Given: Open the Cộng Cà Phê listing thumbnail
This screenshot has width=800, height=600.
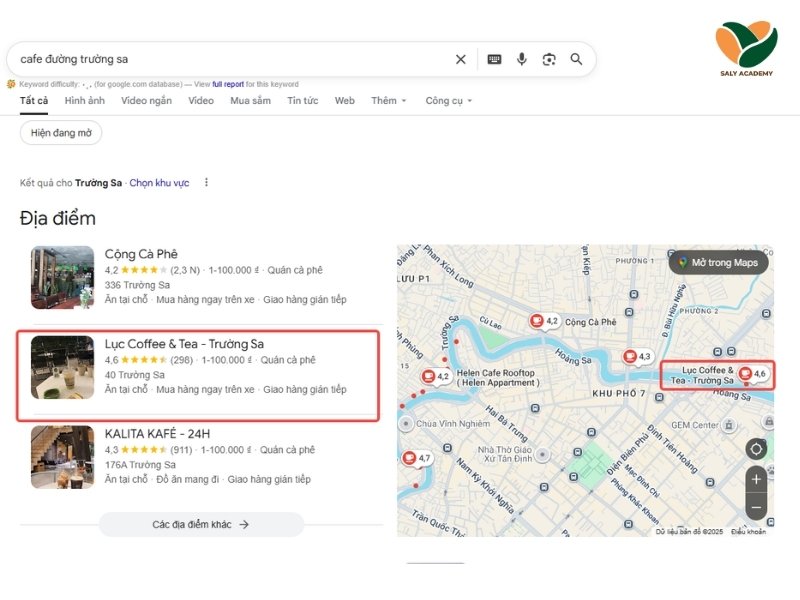Looking at the screenshot, I should pyautogui.click(x=62, y=278).
